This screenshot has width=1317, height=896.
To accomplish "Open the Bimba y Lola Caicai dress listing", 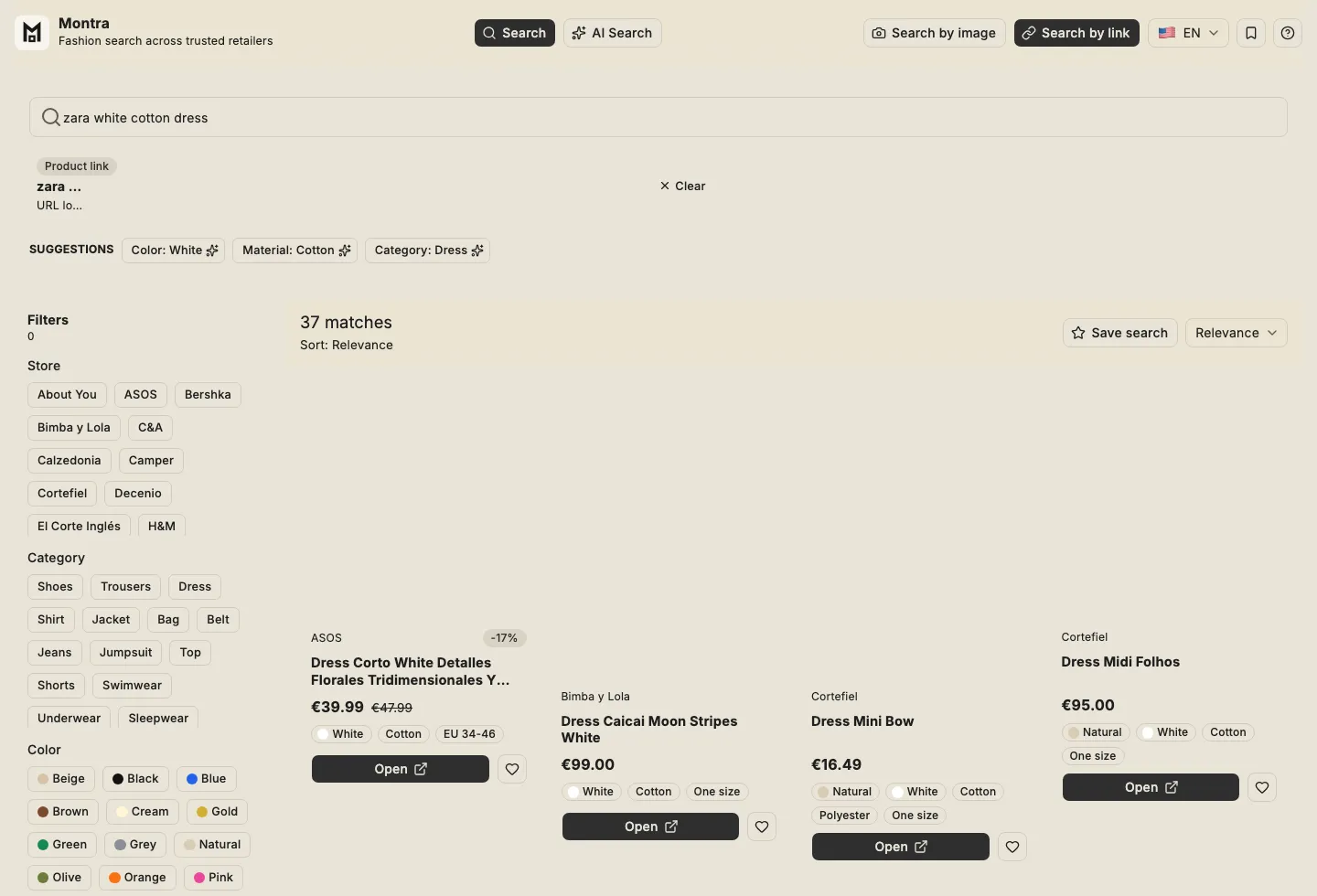I will pyautogui.click(x=650, y=827).
